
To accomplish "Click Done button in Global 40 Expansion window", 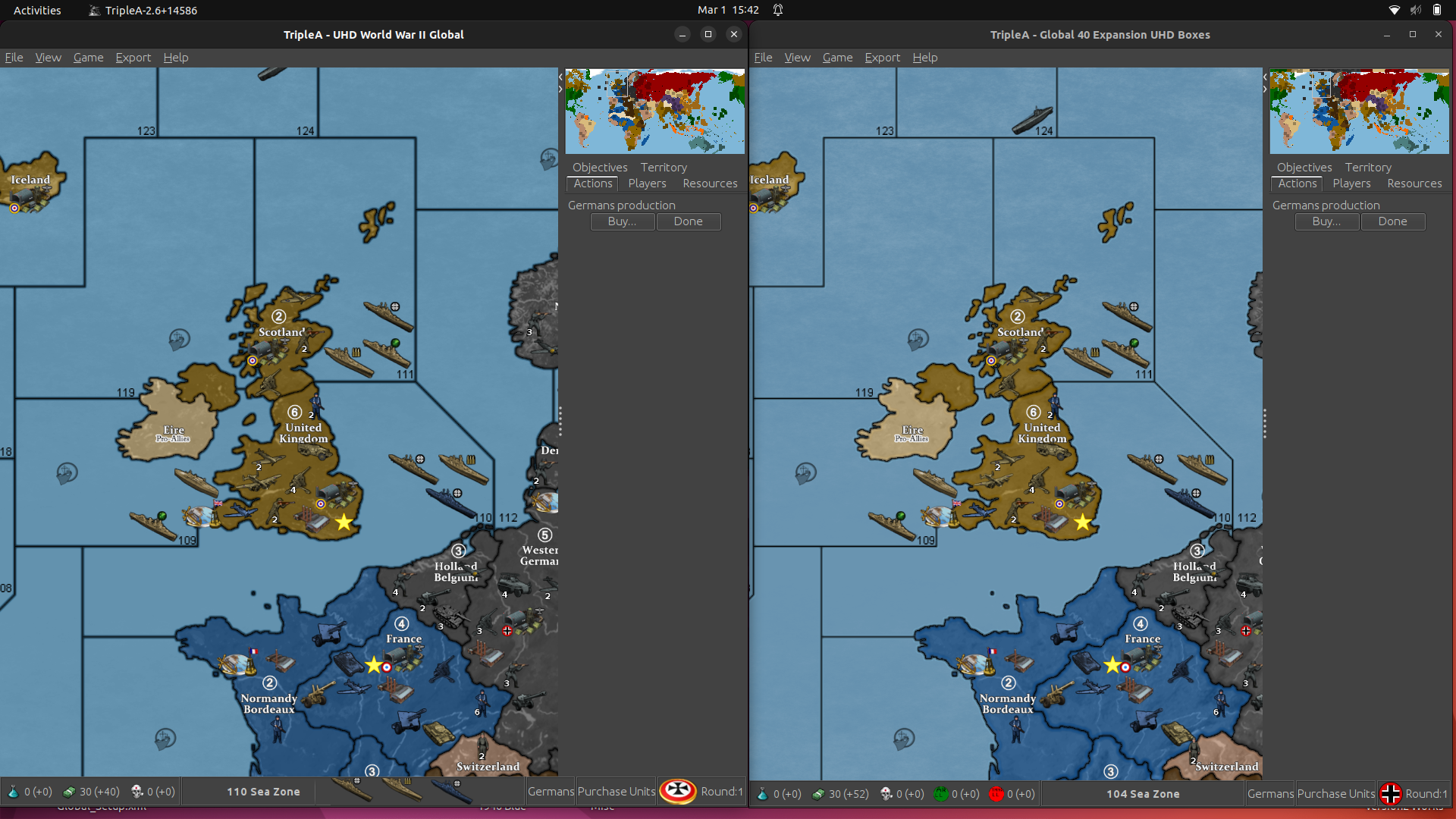I will tap(1393, 221).
